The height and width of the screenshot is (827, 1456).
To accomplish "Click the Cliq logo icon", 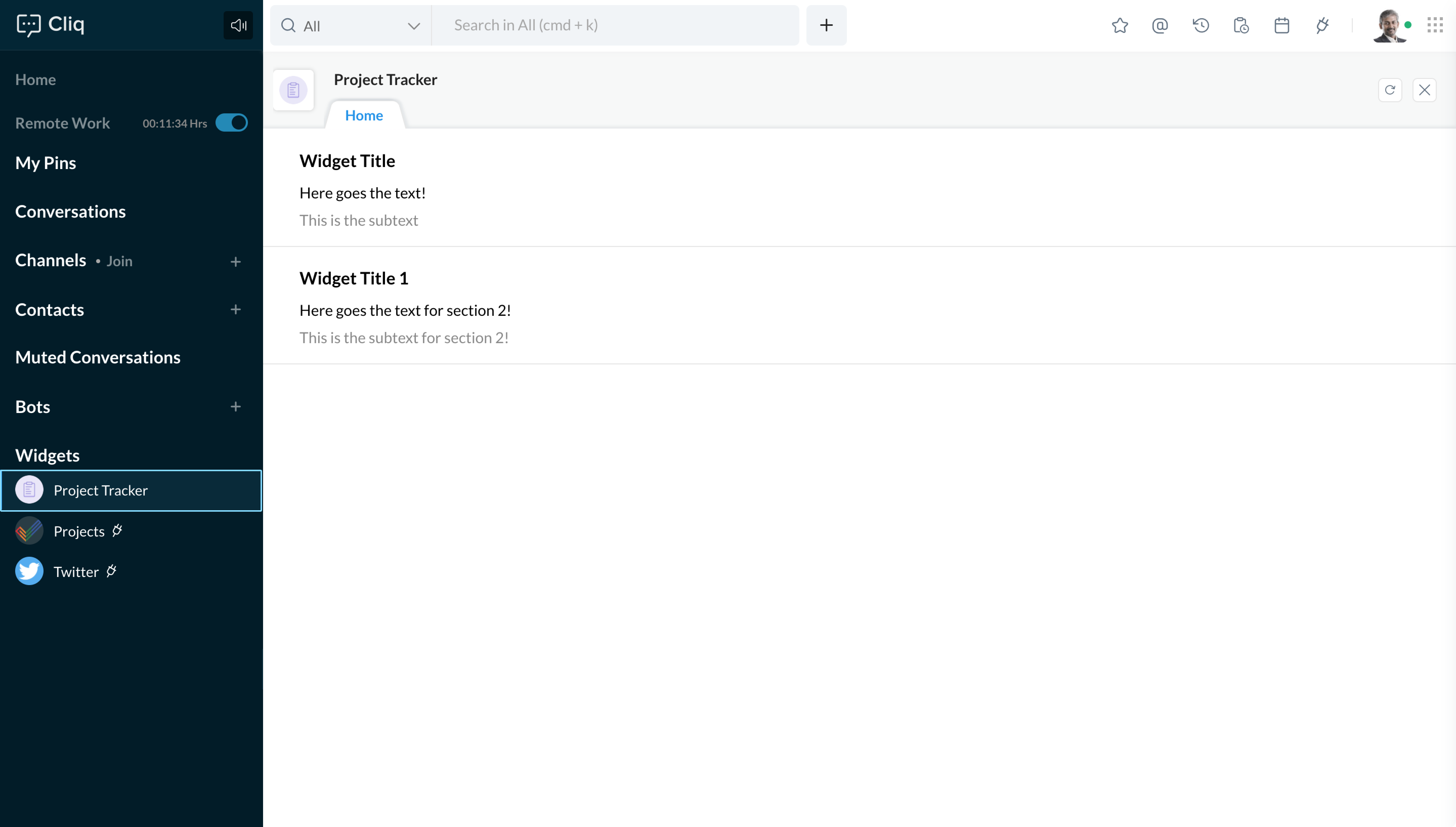I will [28, 25].
